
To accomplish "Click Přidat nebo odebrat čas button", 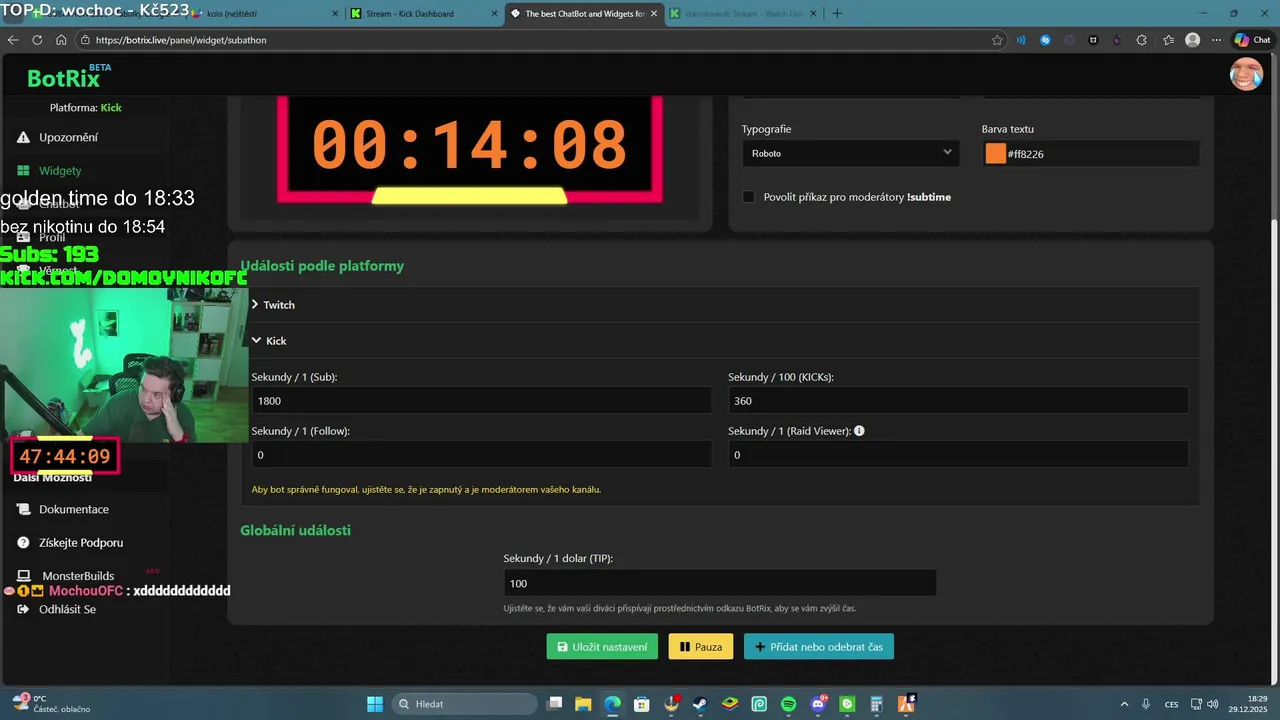I will [x=819, y=647].
